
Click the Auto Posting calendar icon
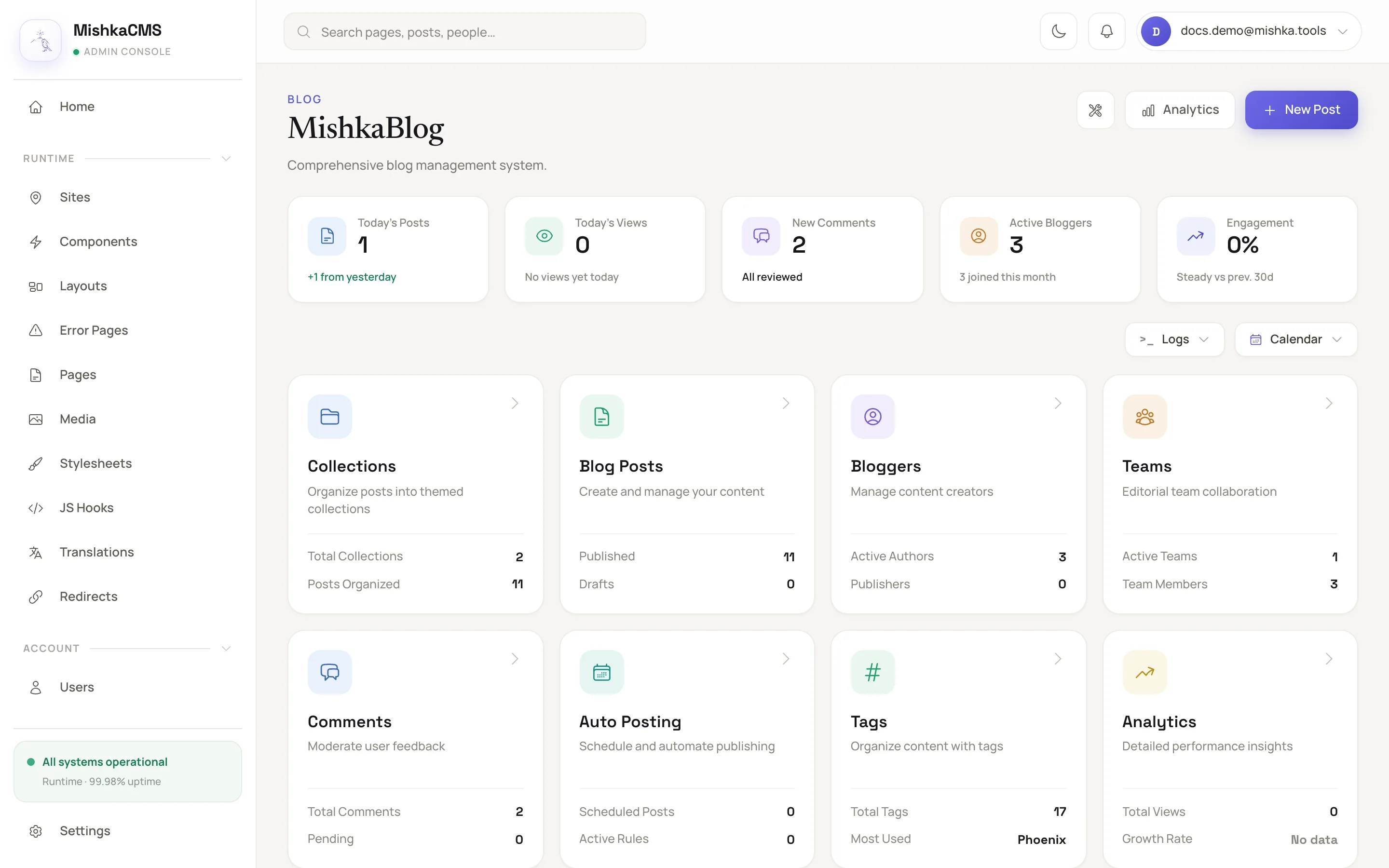tap(601, 672)
